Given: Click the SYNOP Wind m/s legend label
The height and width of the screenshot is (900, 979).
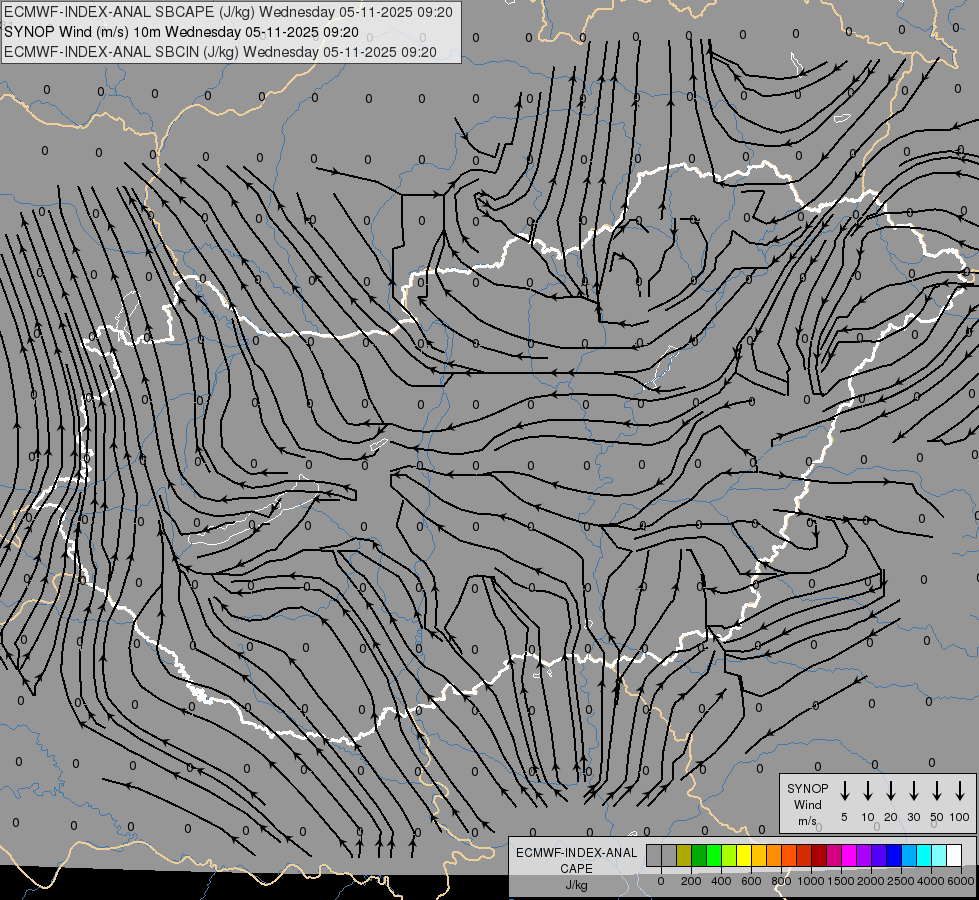Looking at the screenshot, I should [x=807, y=804].
